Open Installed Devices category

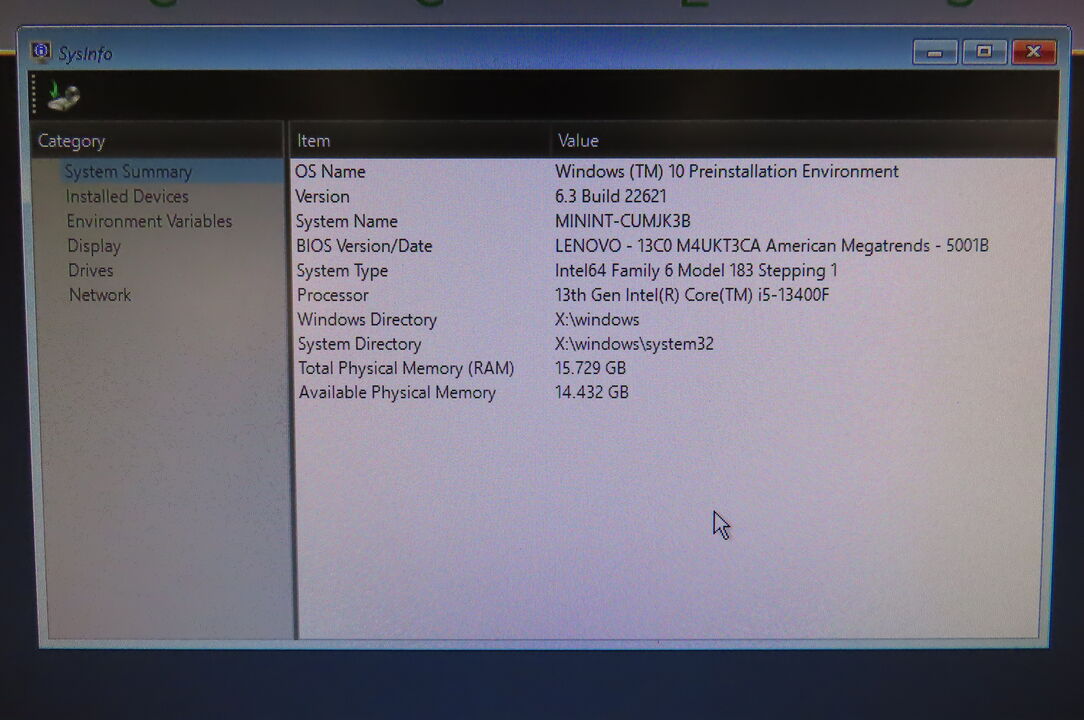pyautogui.click(x=127, y=197)
